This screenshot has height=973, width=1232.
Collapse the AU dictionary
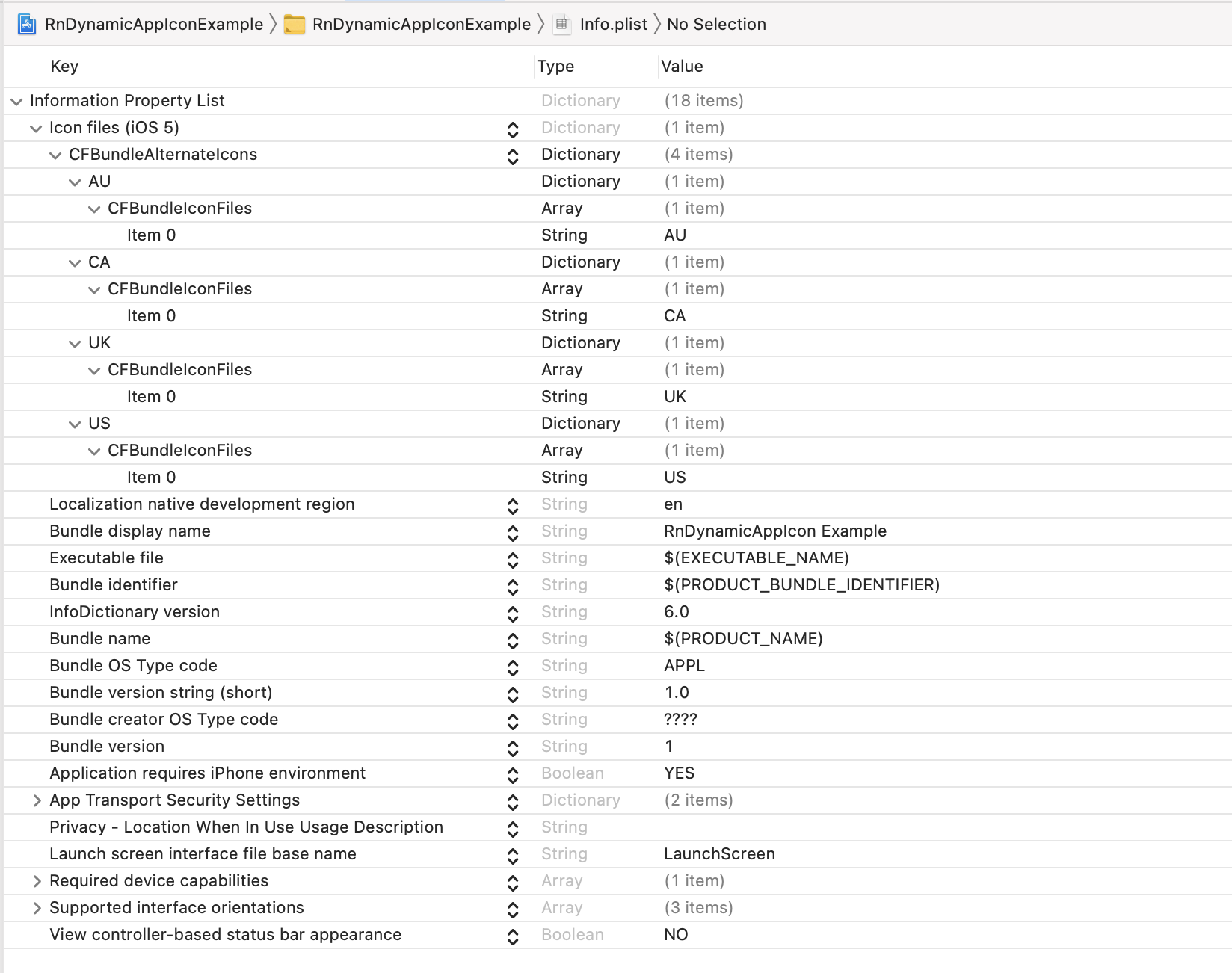point(75,182)
